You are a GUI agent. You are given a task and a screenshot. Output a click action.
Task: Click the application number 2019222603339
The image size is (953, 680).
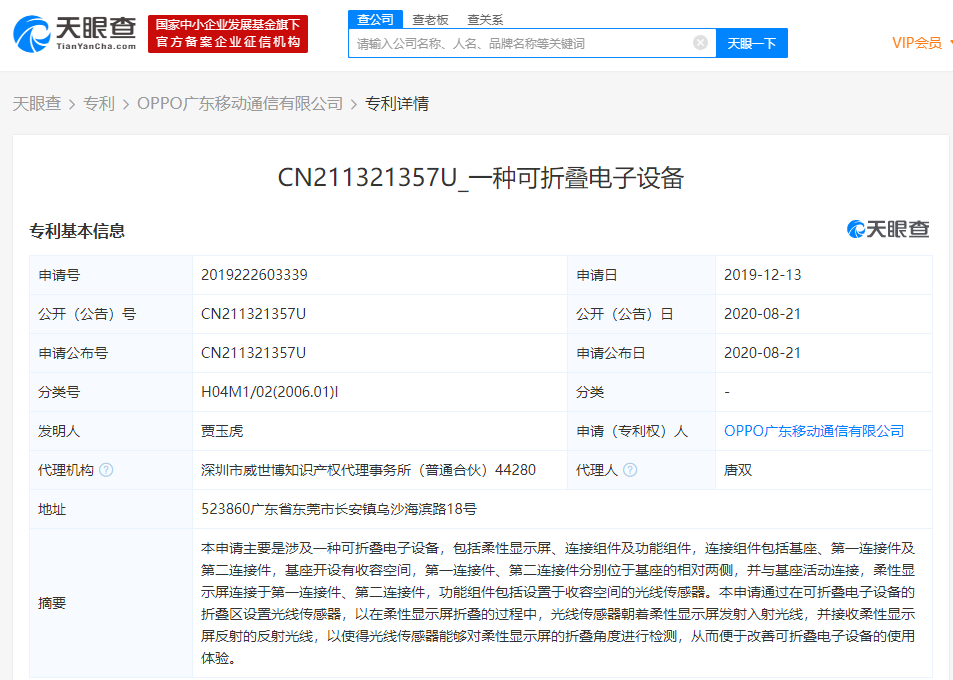pyautogui.click(x=254, y=275)
